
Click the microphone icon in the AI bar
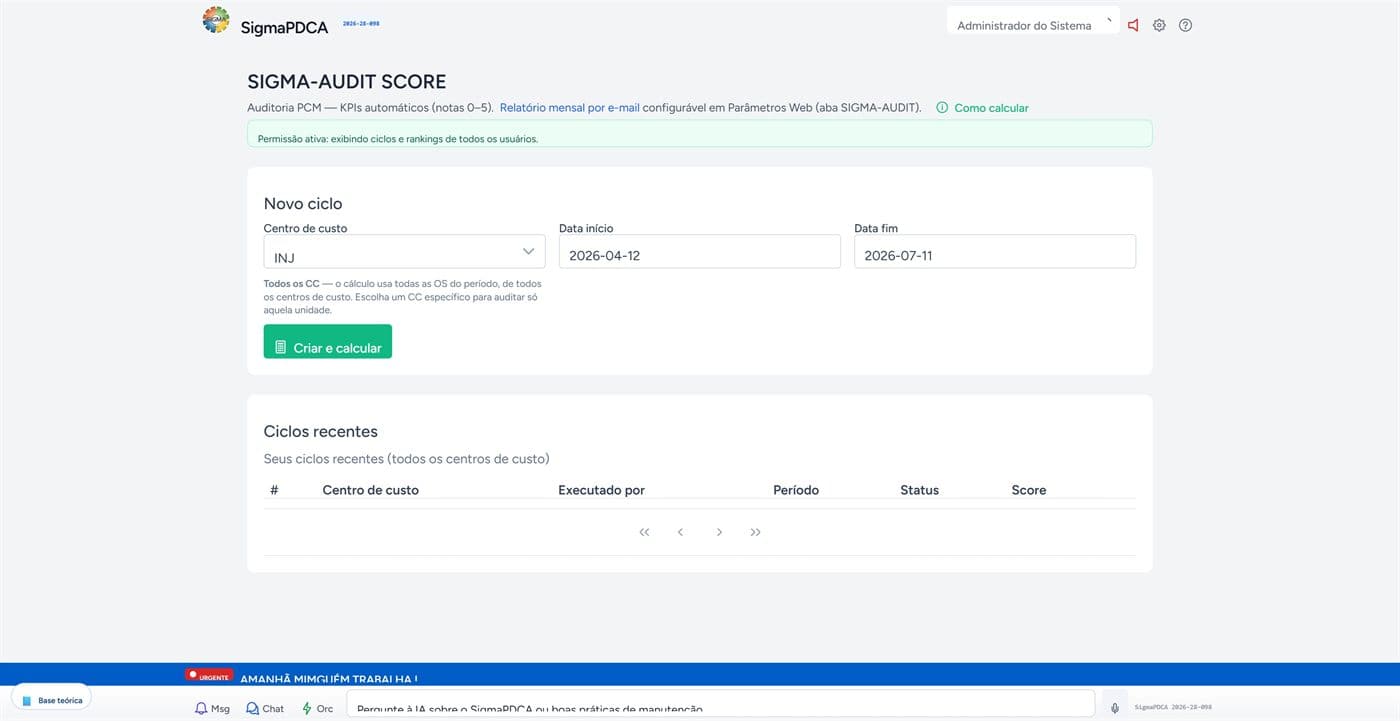click(1115, 708)
